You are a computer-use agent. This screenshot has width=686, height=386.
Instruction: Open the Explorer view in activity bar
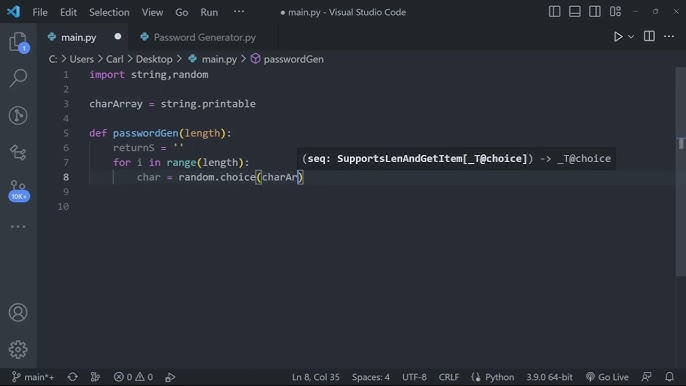click(x=18, y=42)
